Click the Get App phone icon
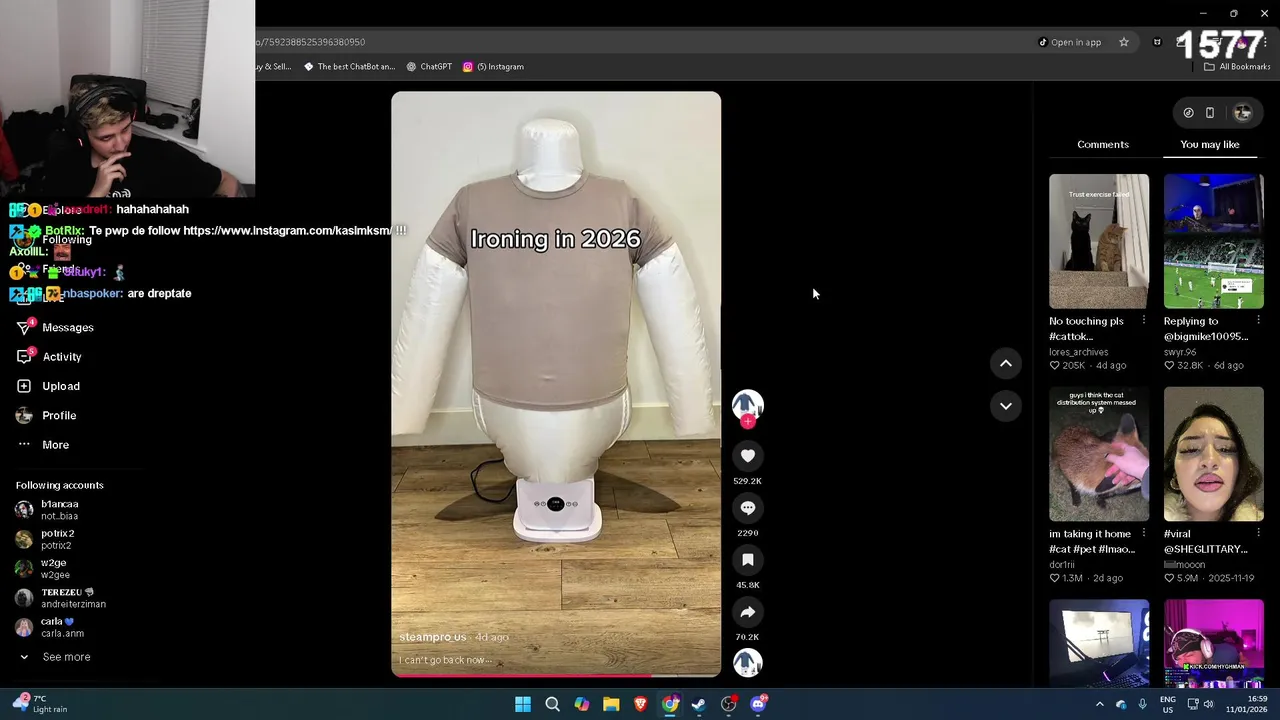 (x=1210, y=113)
